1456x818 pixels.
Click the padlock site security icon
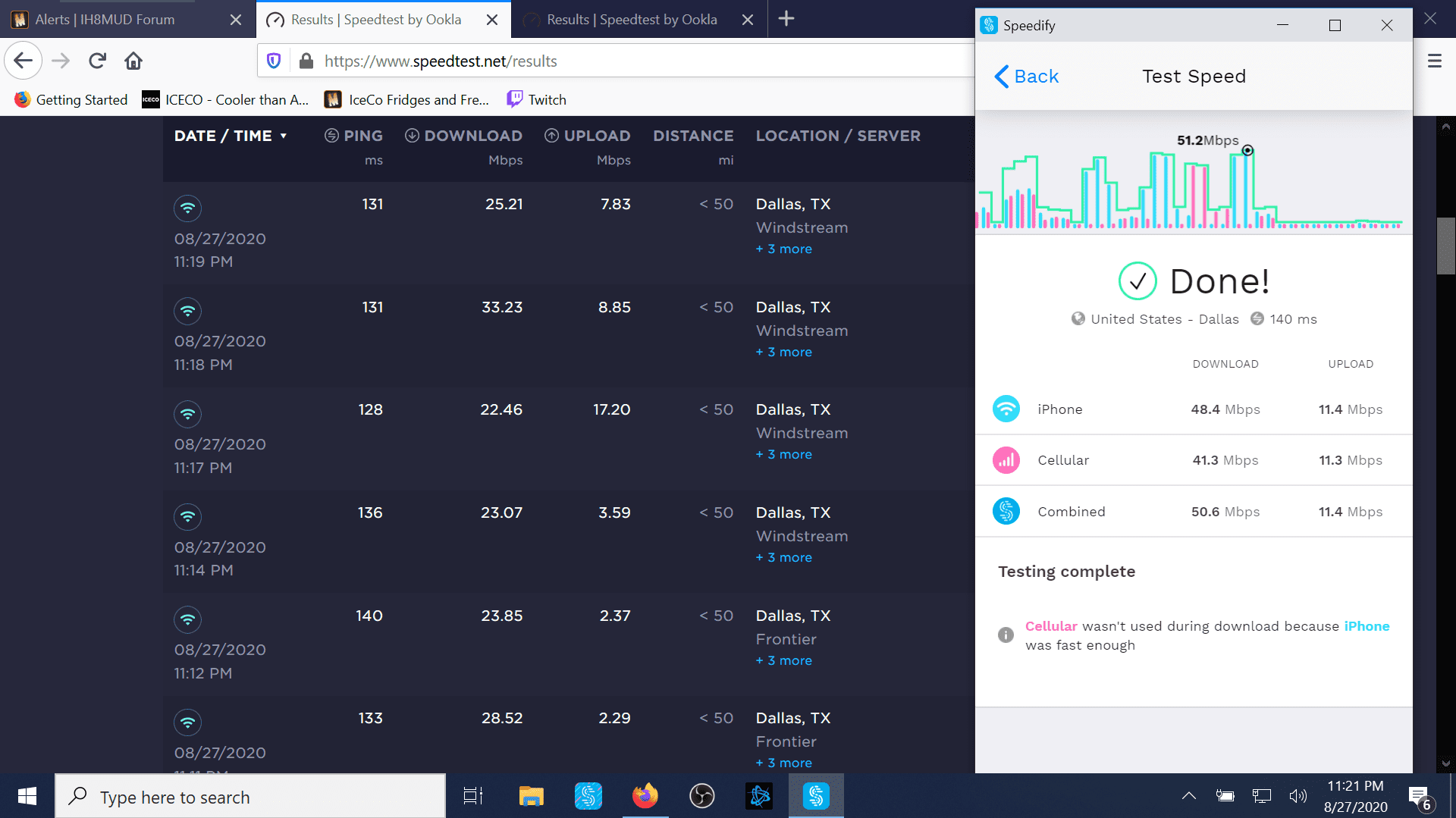pos(306,61)
